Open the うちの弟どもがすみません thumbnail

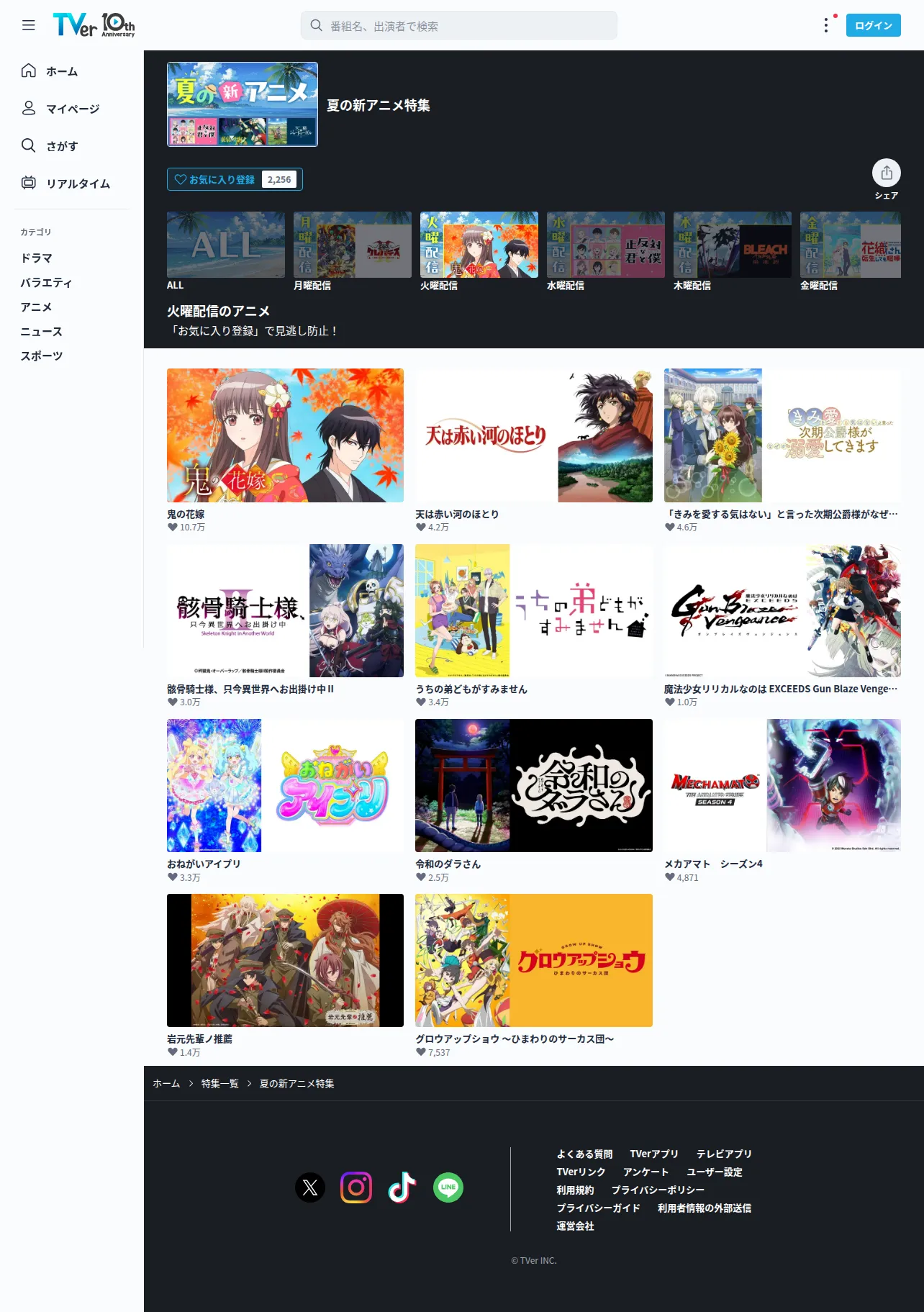click(534, 610)
